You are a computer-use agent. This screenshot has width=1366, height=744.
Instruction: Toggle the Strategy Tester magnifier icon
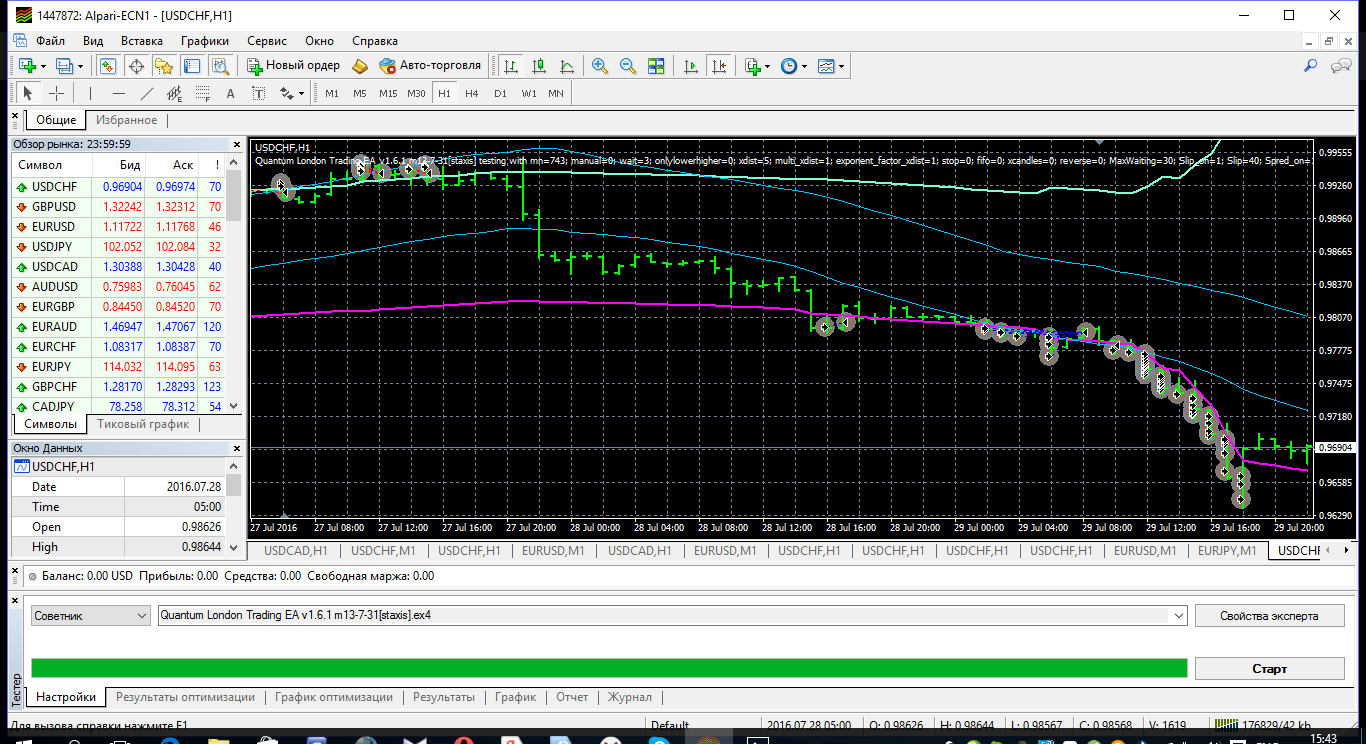[220, 66]
